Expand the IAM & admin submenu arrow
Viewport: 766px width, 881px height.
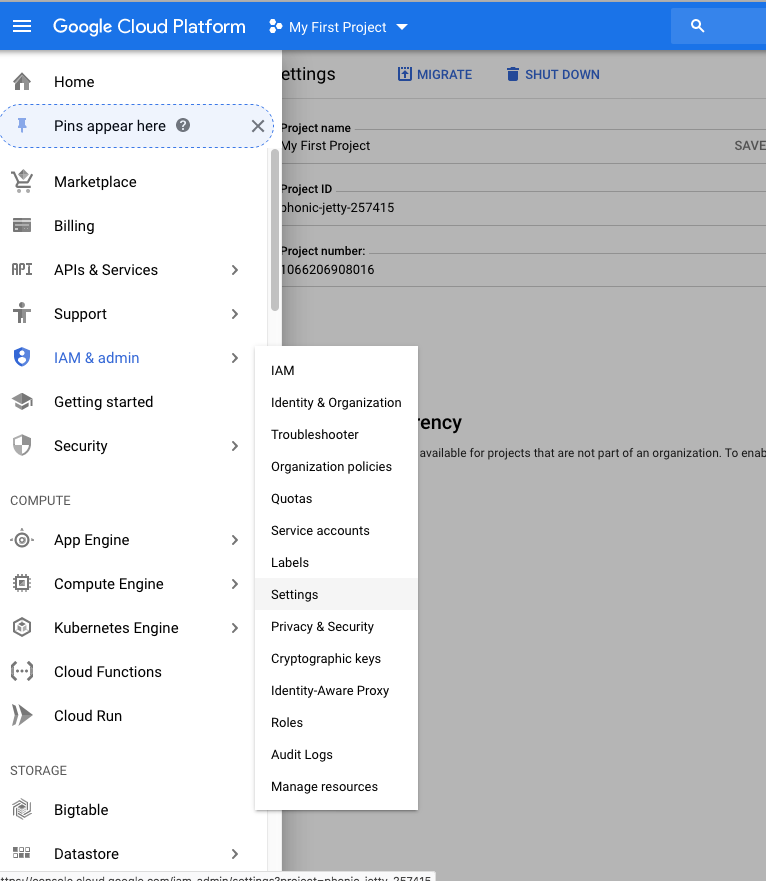tap(235, 357)
